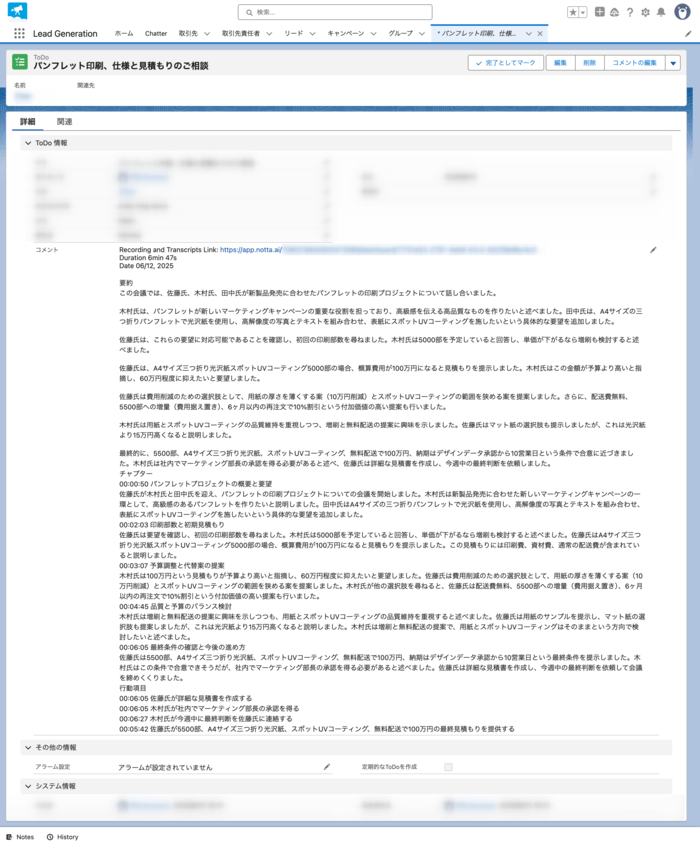Image resolution: width=700 pixels, height=847 pixels.
Task: Click the 'Duration 6min 47s' text
Action: 148,258
